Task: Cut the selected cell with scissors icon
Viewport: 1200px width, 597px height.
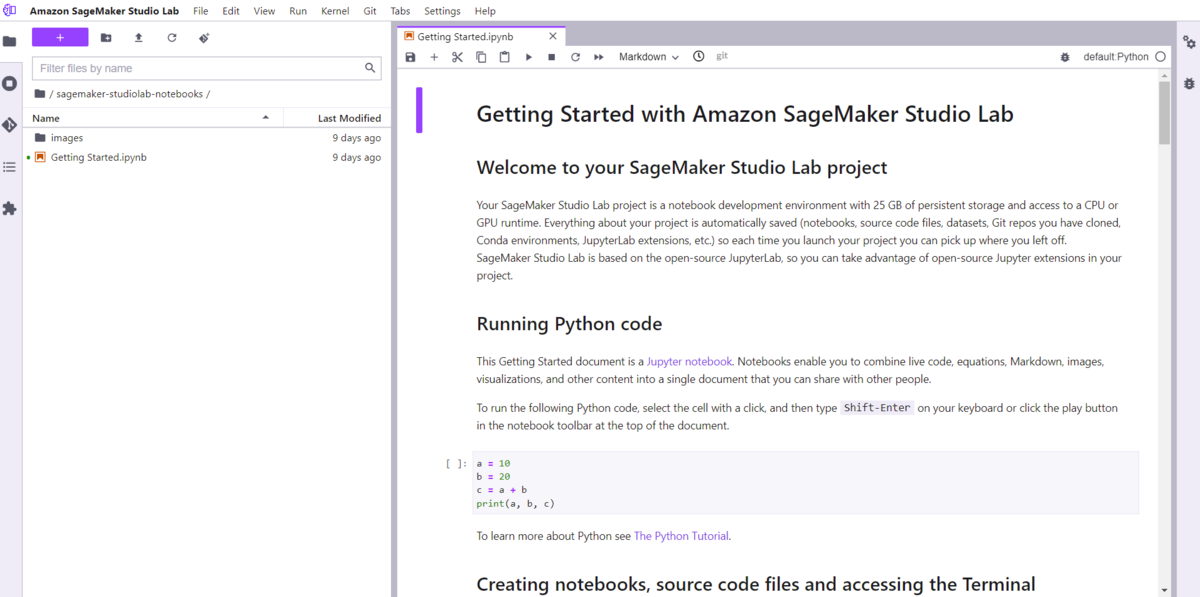Action: [x=457, y=57]
